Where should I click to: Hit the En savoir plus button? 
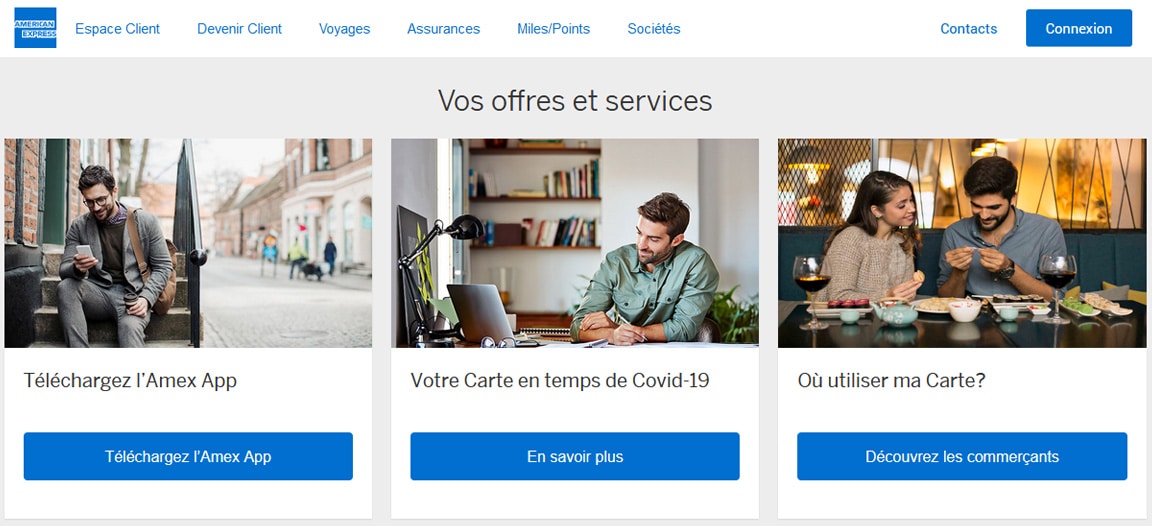click(575, 457)
